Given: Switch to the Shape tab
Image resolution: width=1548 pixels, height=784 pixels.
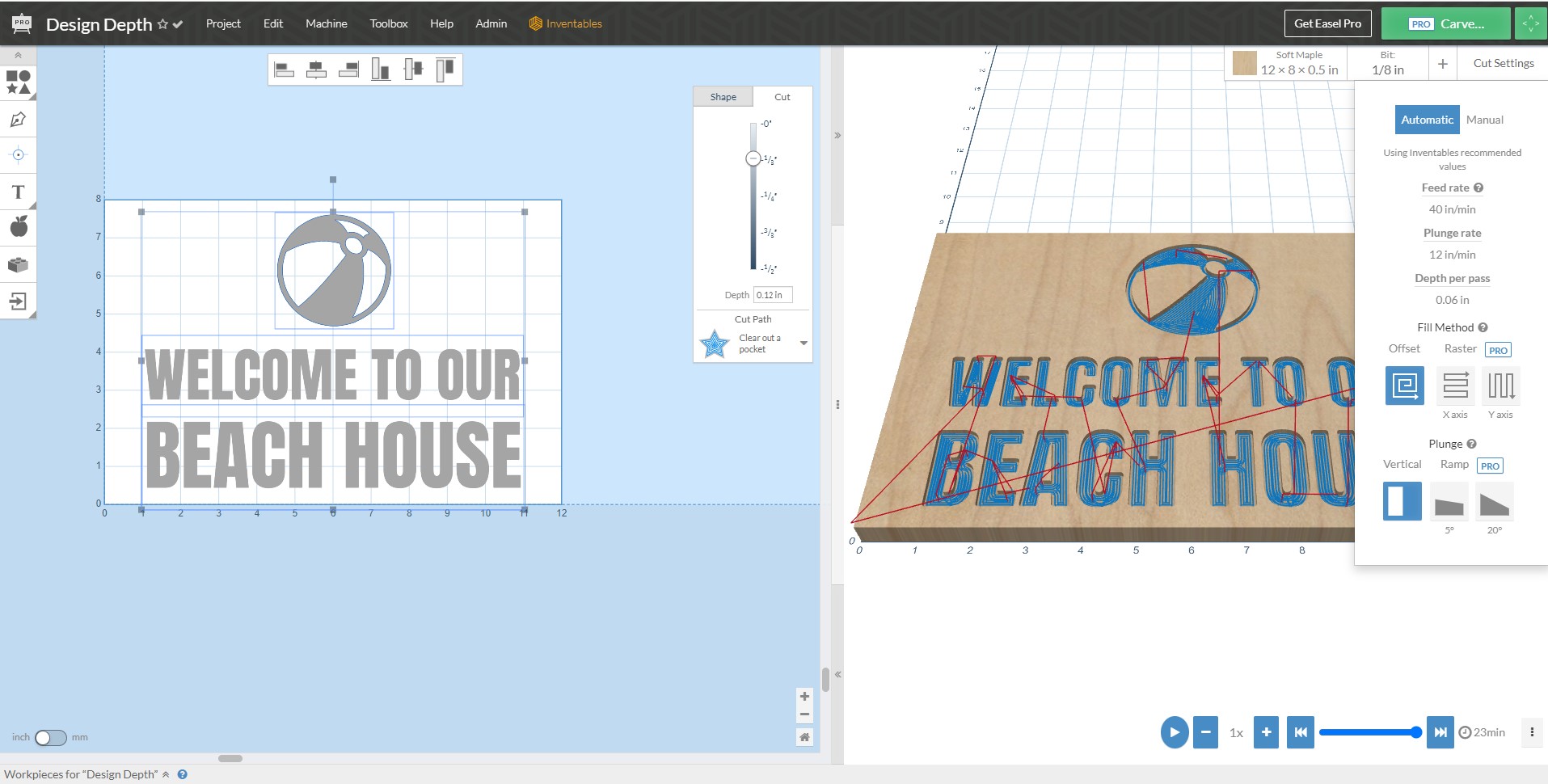Looking at the screenshot, I should click(x=723, y=97).
